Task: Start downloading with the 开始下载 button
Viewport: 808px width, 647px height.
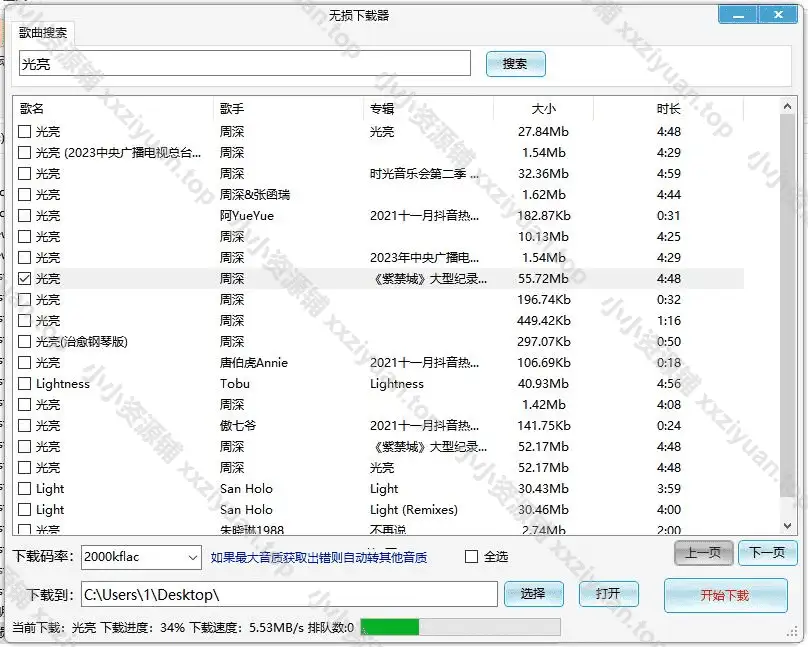Action: pyautogui.click(x=724, y=596)
